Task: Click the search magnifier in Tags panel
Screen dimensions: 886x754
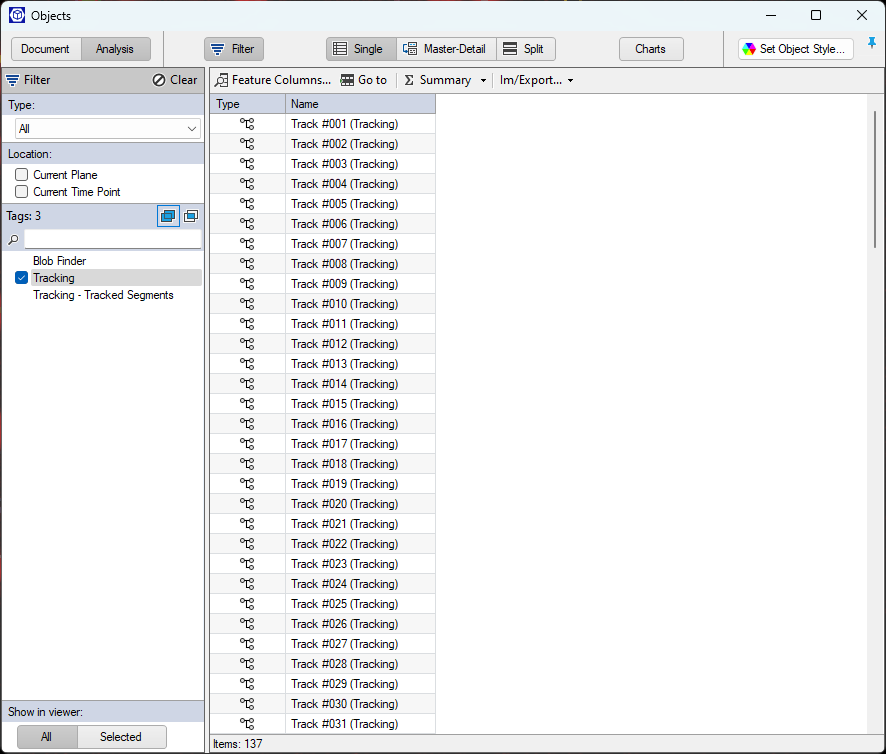Action: tap(12, 239)
